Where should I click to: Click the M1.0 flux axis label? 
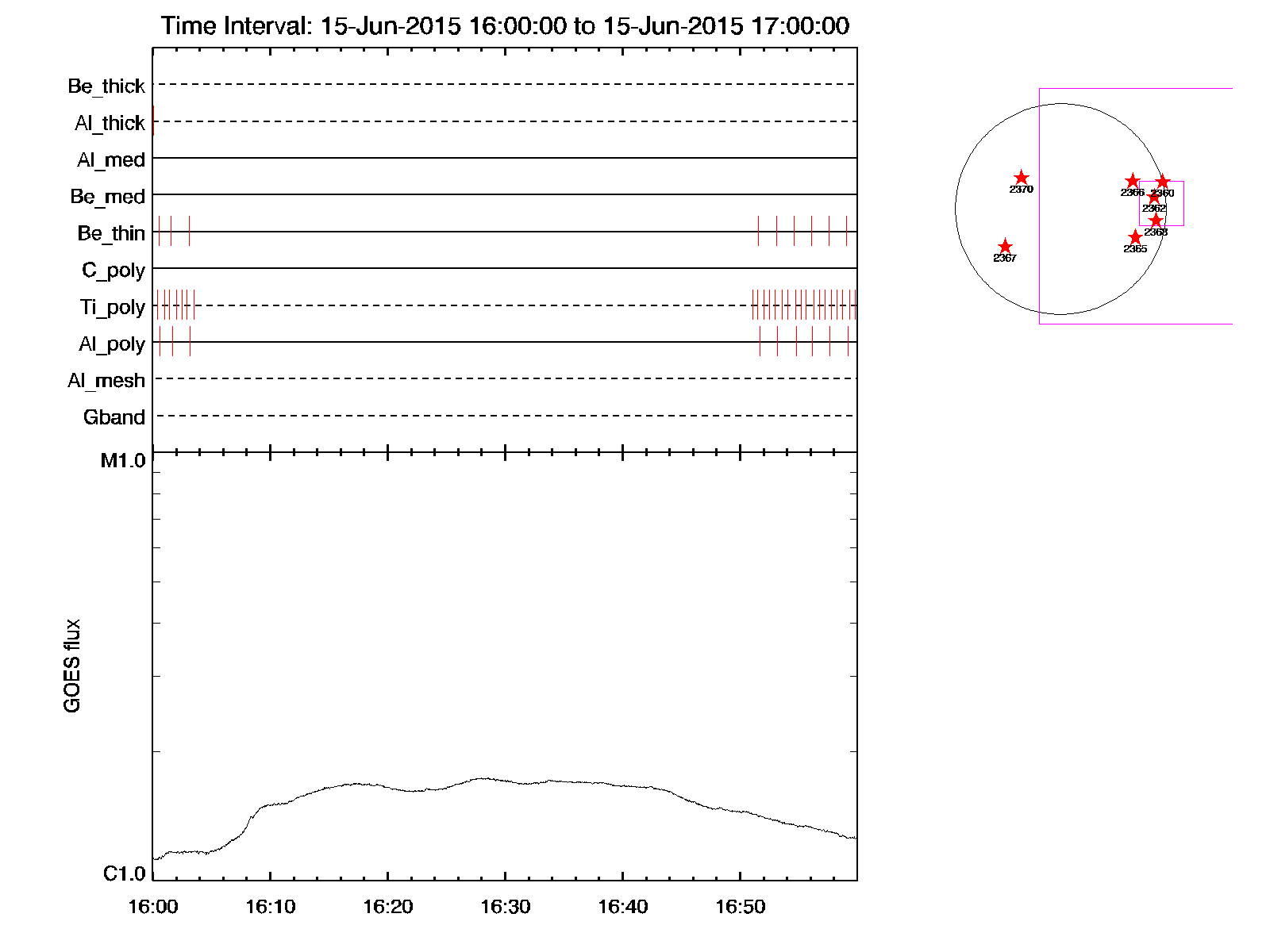(x=123, y=461)
